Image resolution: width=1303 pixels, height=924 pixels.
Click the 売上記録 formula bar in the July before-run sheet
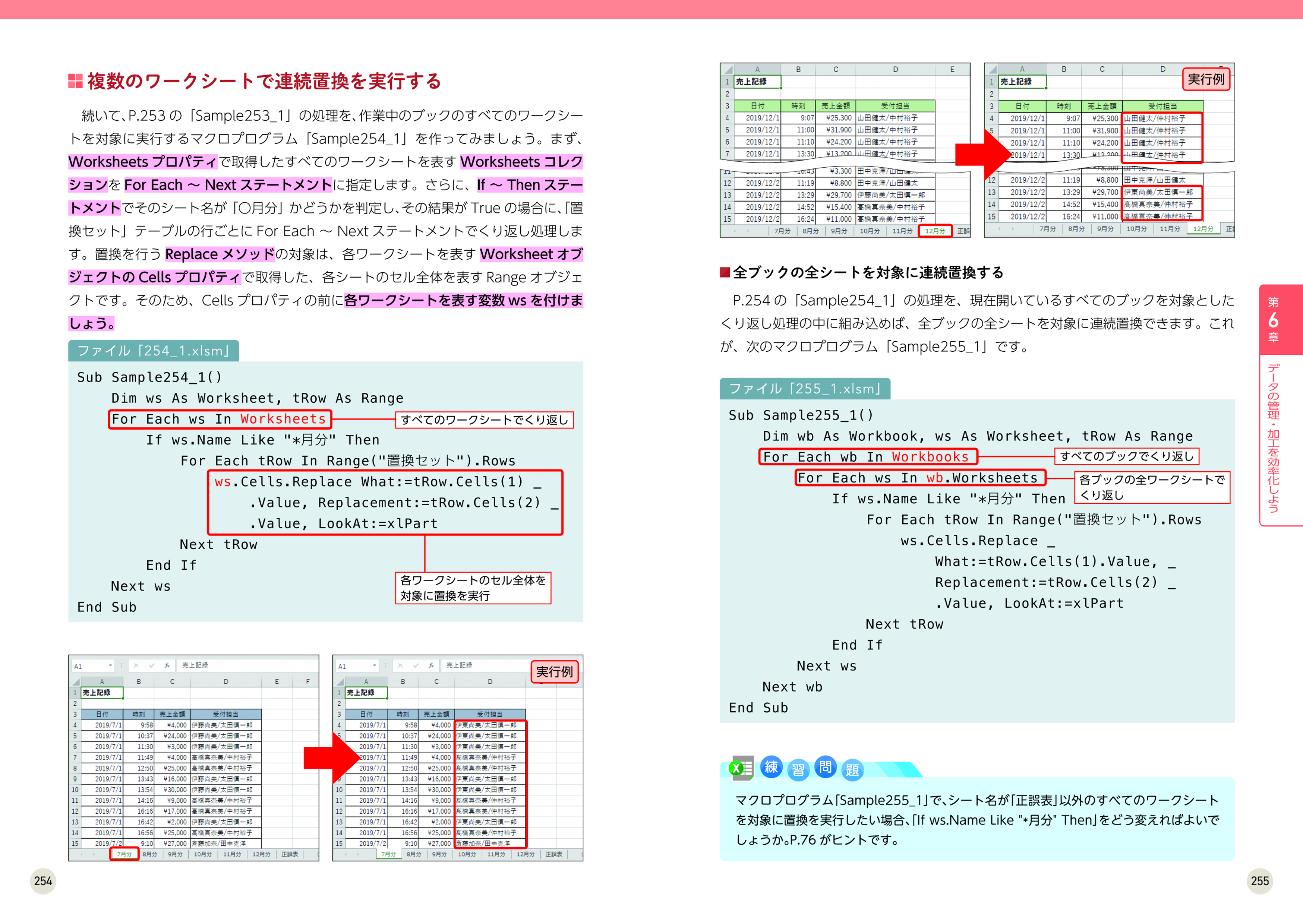[x=247, y=665]
